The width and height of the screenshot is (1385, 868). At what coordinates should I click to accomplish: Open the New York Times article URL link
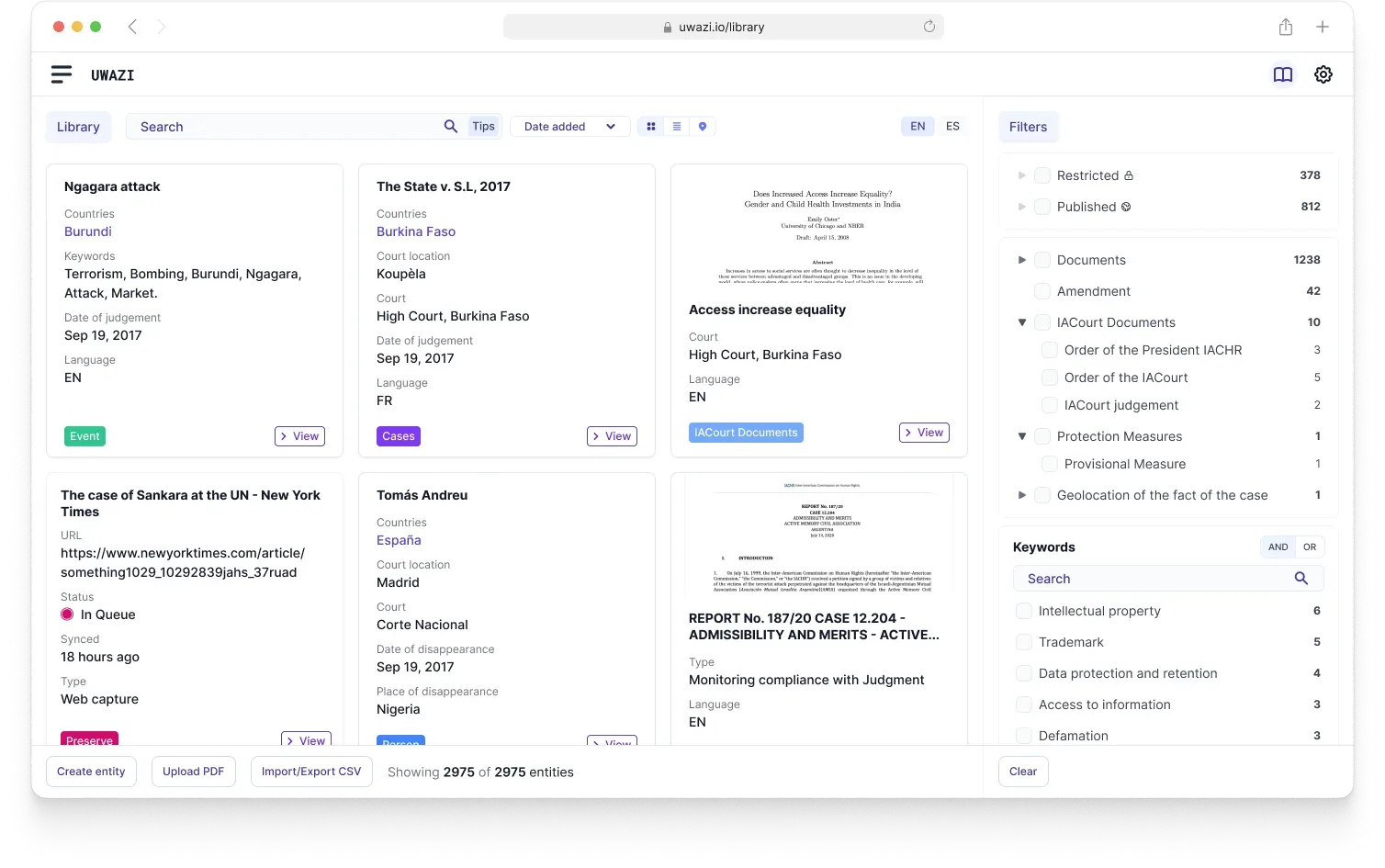click(182, 562)
